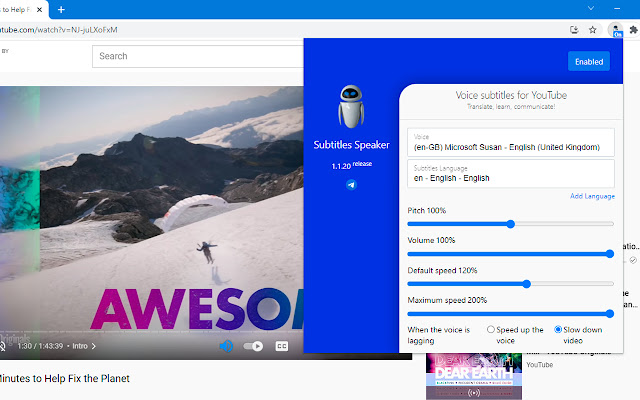Open a new browser tab
The width and height of the screenshot is (640, 400).
pos(61,9)
